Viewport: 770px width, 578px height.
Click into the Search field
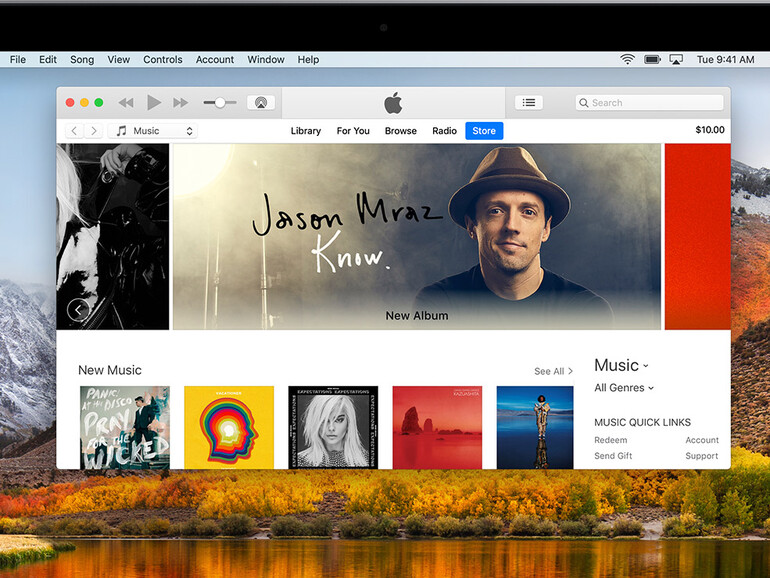(649, 103)
